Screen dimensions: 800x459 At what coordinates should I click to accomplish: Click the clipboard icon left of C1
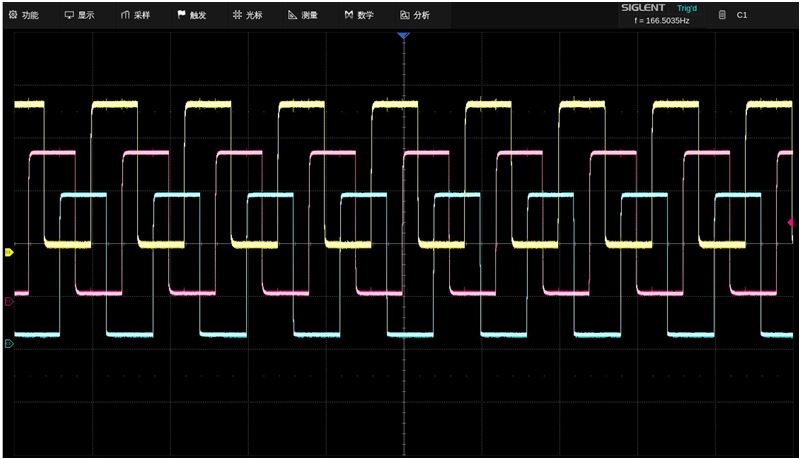[x=723, y=15]
